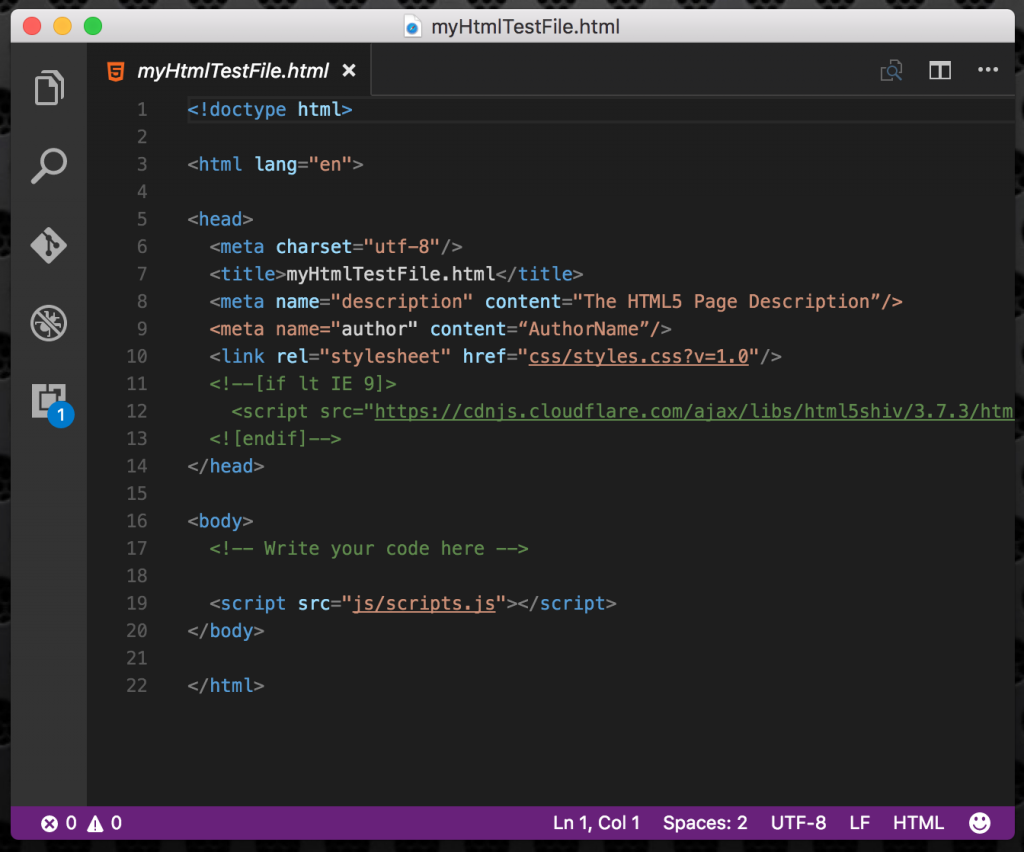This screenshot has width=1024, height=852.
Task: Select the myHtmlTestFile.html editor tab
Action: 232,71
